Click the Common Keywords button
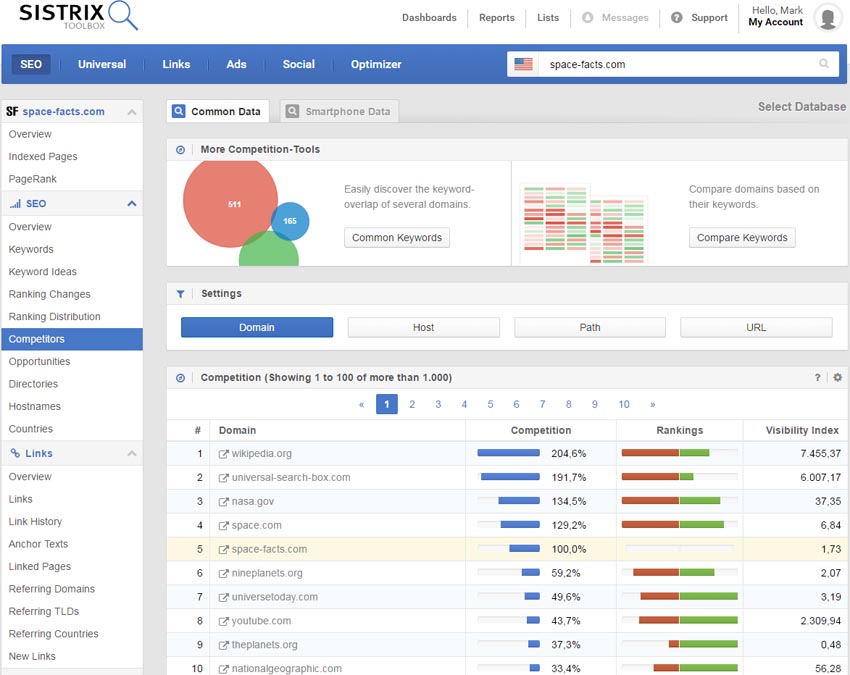This screenshot has width=850, height=675. (397, 237)
